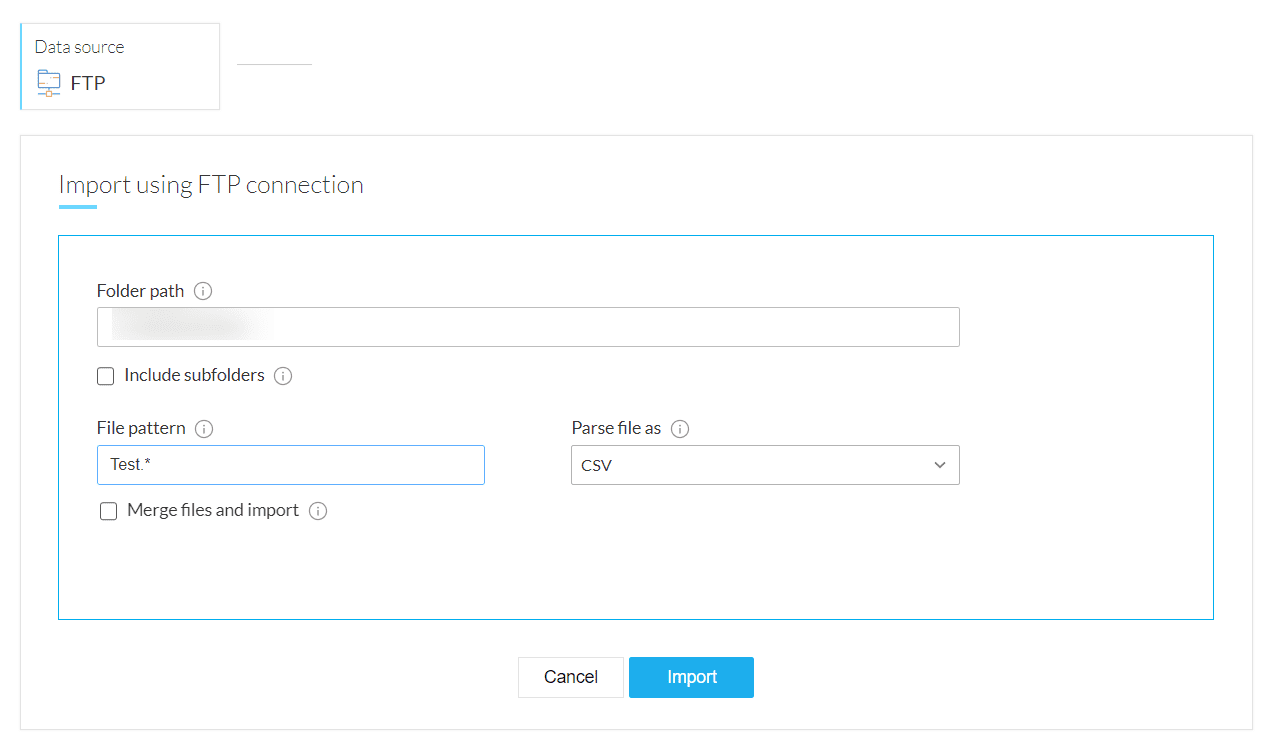Click the Parse file as label text

click(x=616, y=428)
